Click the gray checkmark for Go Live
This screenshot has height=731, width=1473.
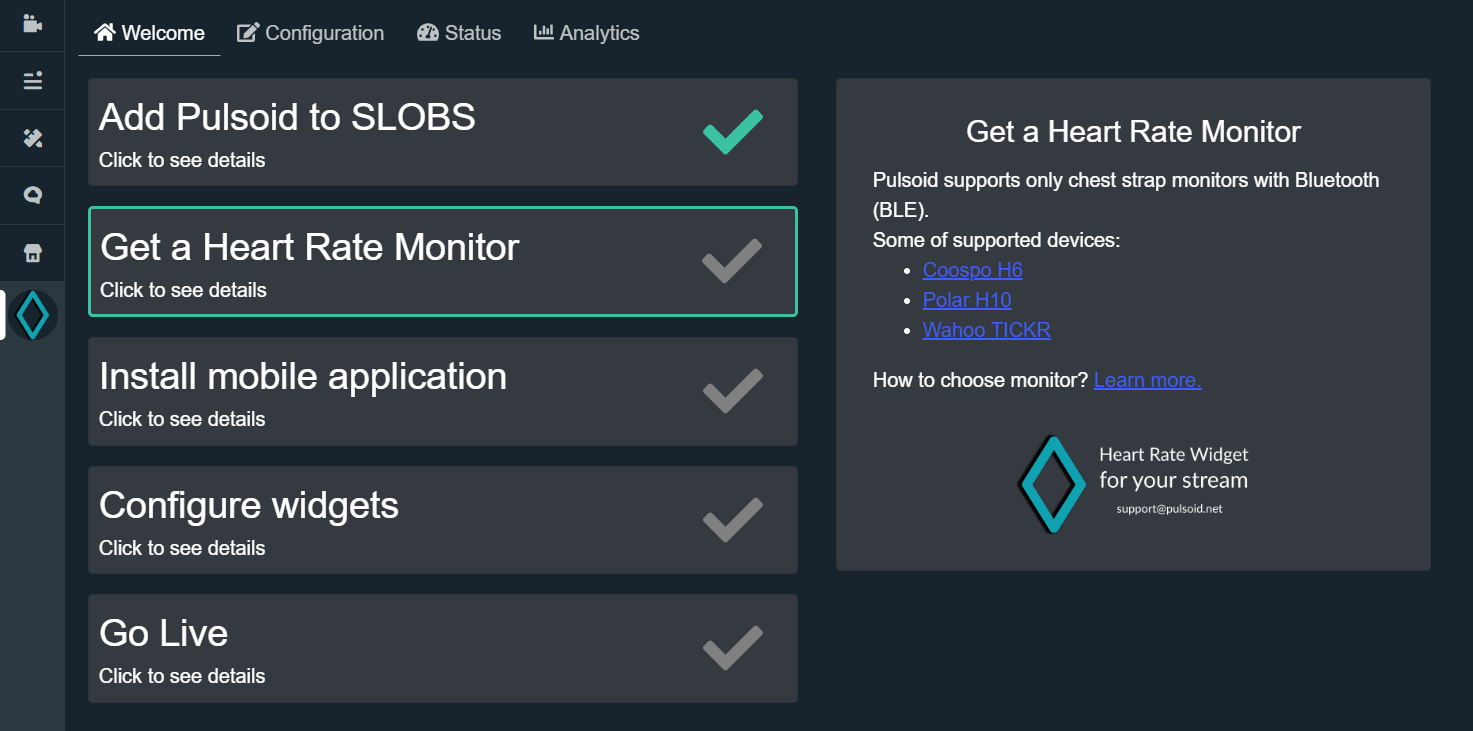733,648
